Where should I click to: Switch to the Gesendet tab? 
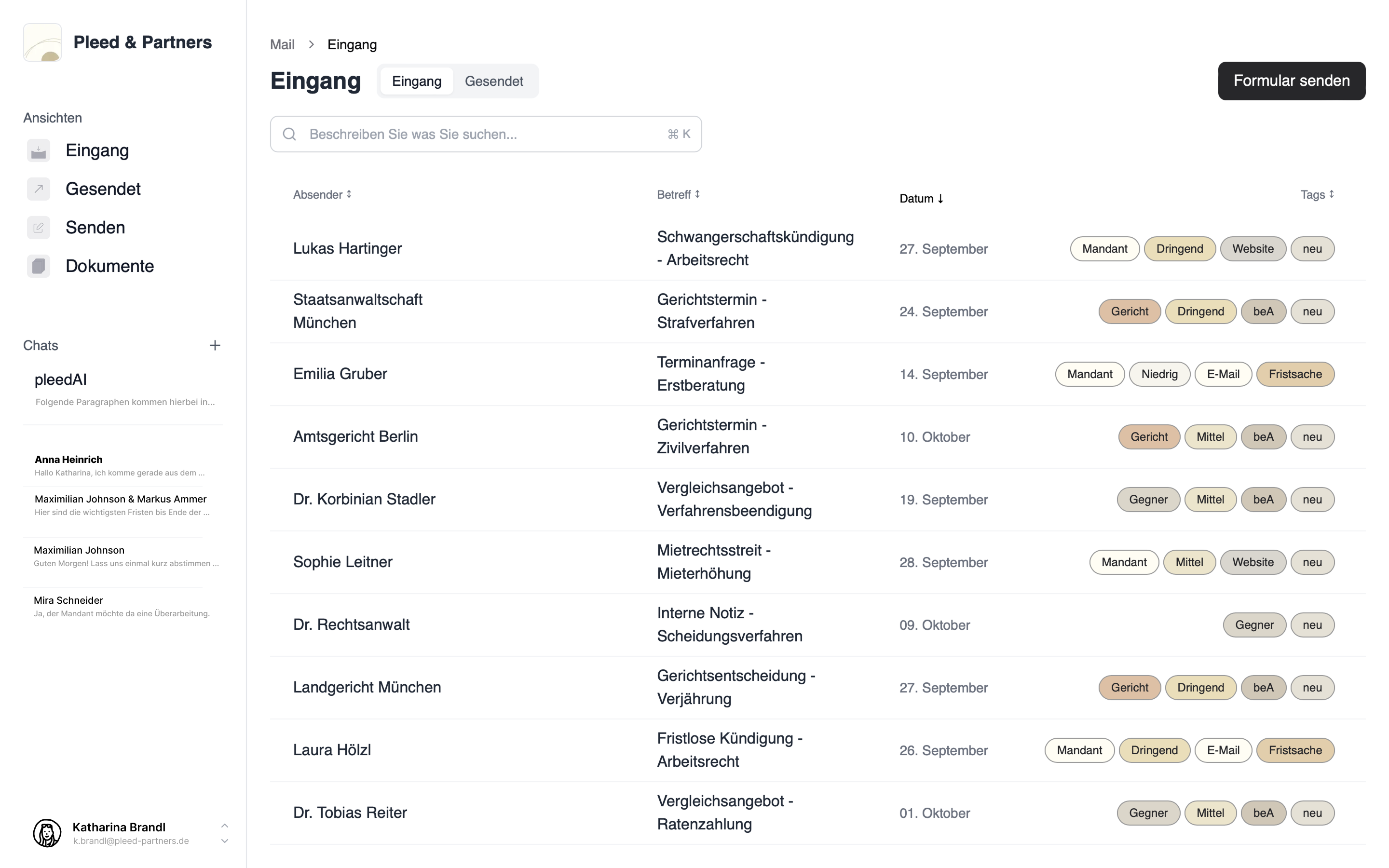[x=494, y=81]
